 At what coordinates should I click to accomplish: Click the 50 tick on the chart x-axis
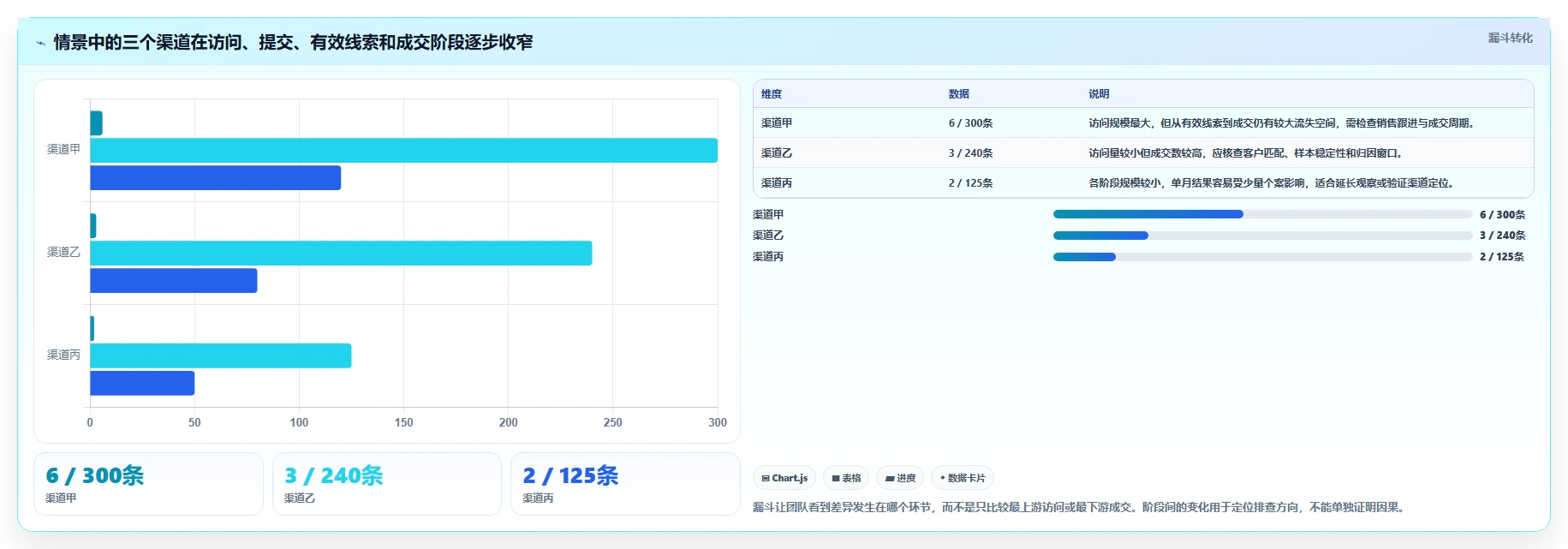[194, 422]
